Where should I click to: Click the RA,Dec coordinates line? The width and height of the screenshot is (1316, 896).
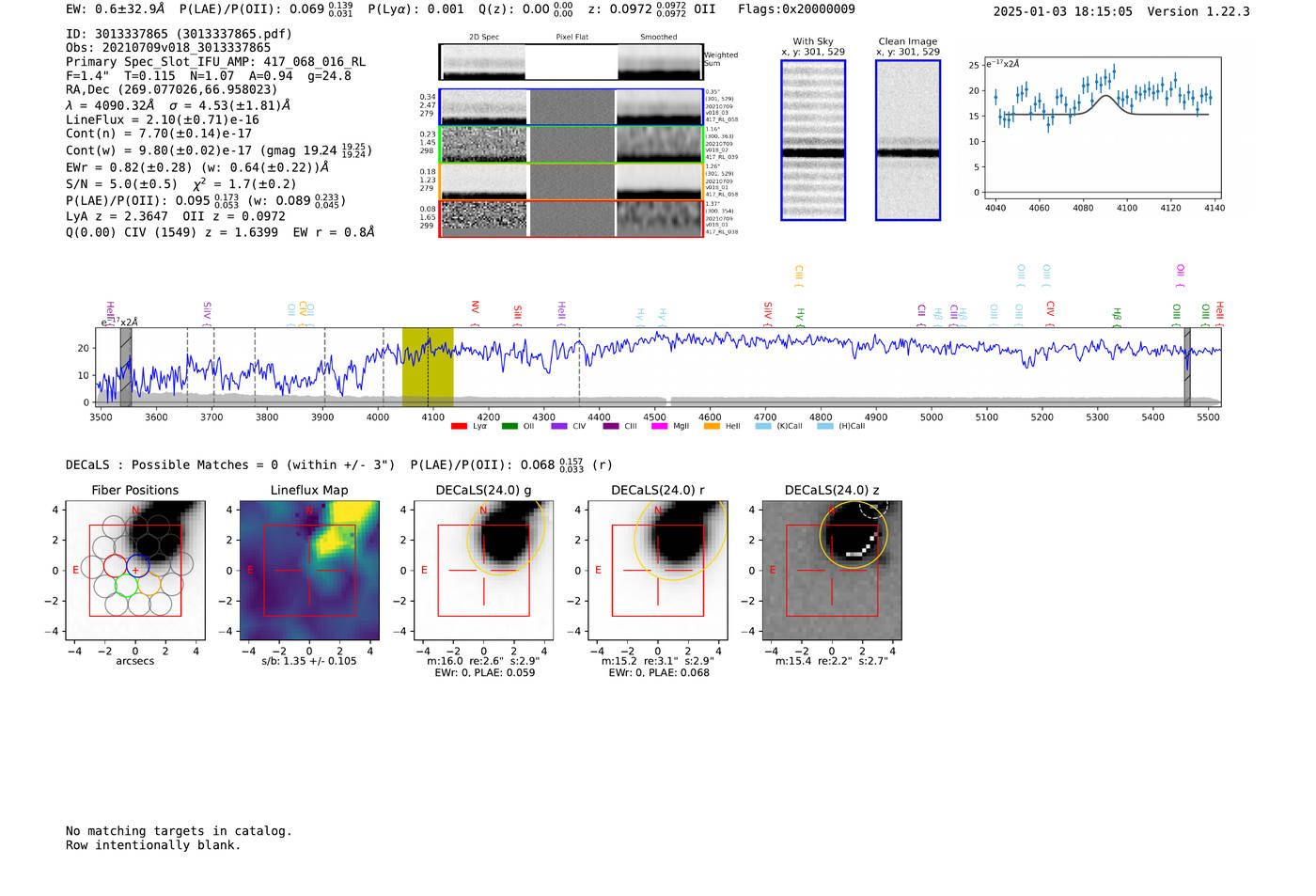click(171, 90)
